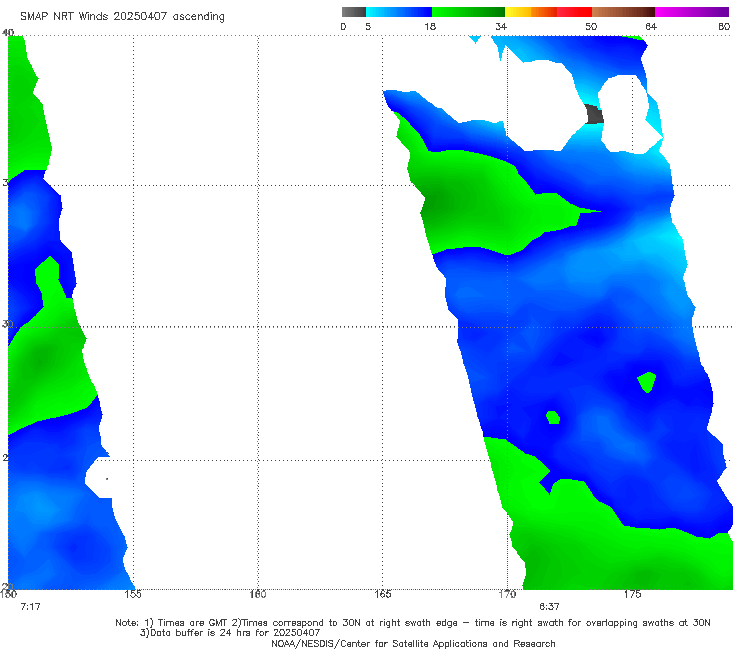Screen dimensions: 740x650
Task: Click the small green patch near 176E 26N
Action: coord(647,381)
